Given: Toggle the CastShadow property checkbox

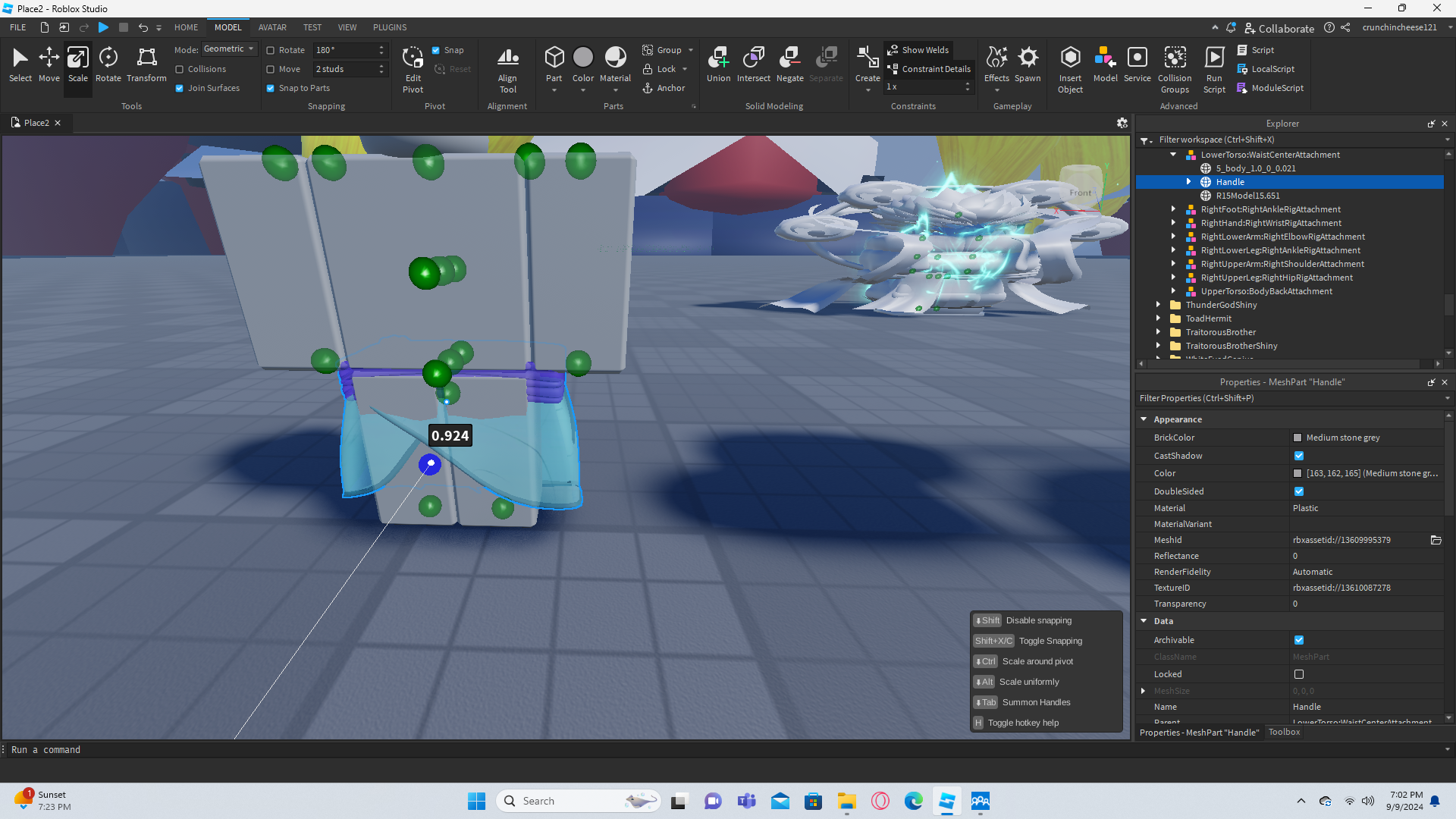Looking at the screenshot, I should click(1299, 456).
